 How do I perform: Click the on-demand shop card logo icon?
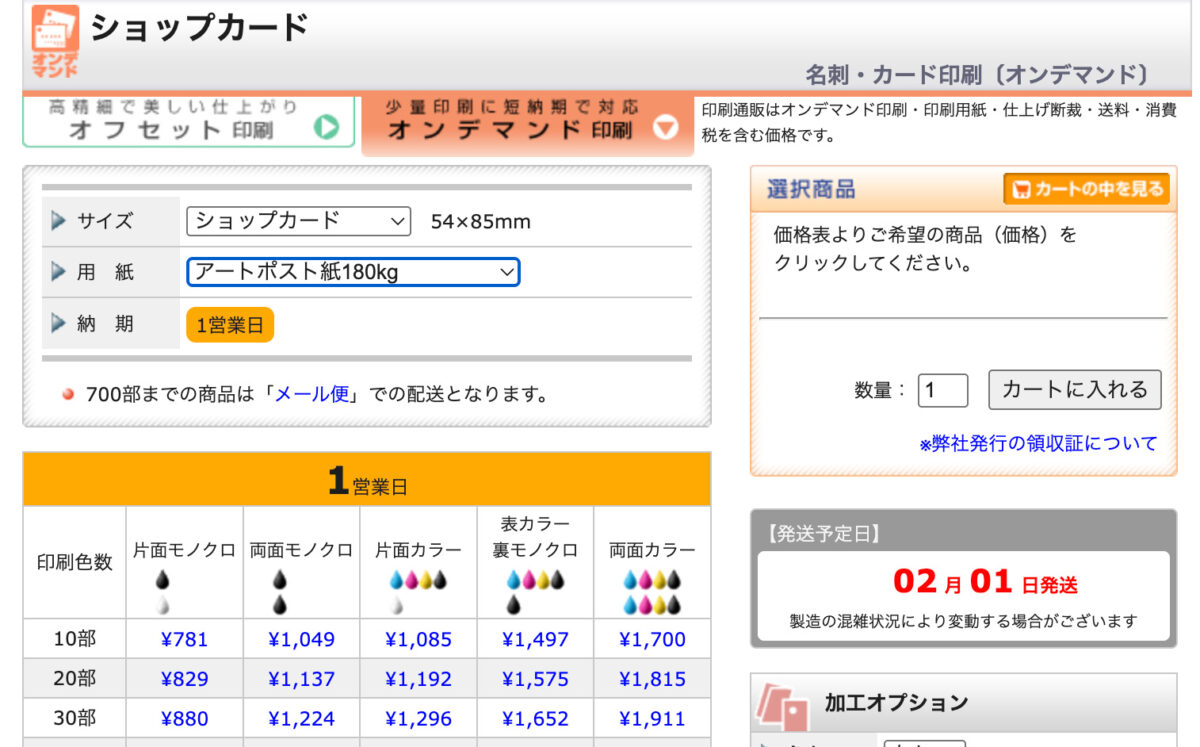coord(55,40)
